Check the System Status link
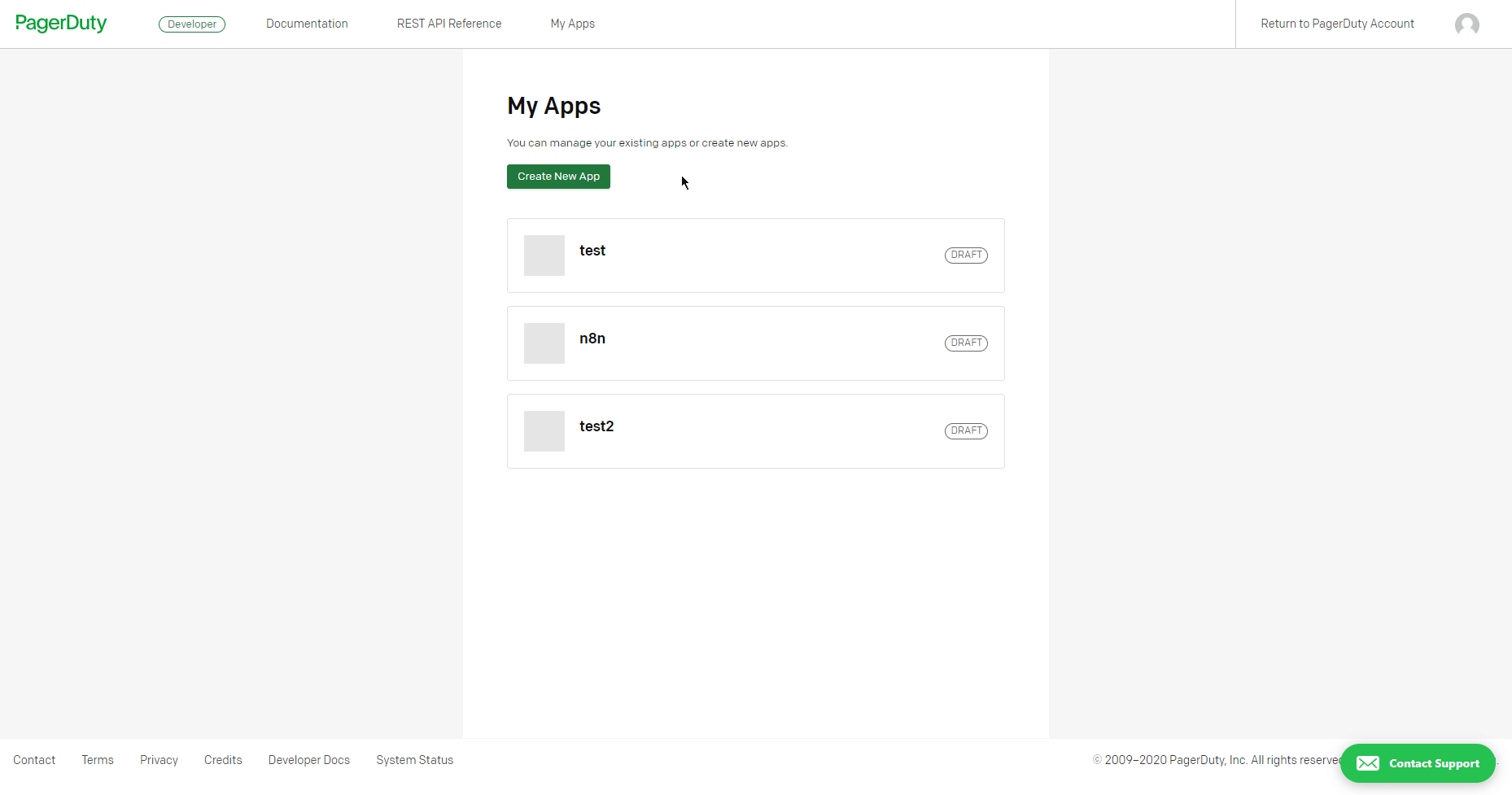This screenshot has height=795, width=1512. tap(414, 760)
